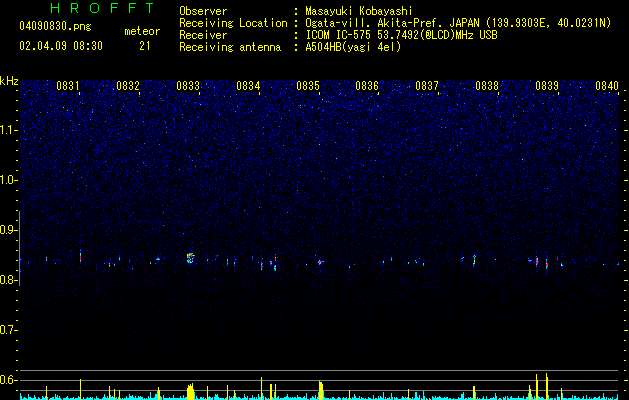Click the 0831 time marker
Screen dimensions: 629x400
point(67,86)
